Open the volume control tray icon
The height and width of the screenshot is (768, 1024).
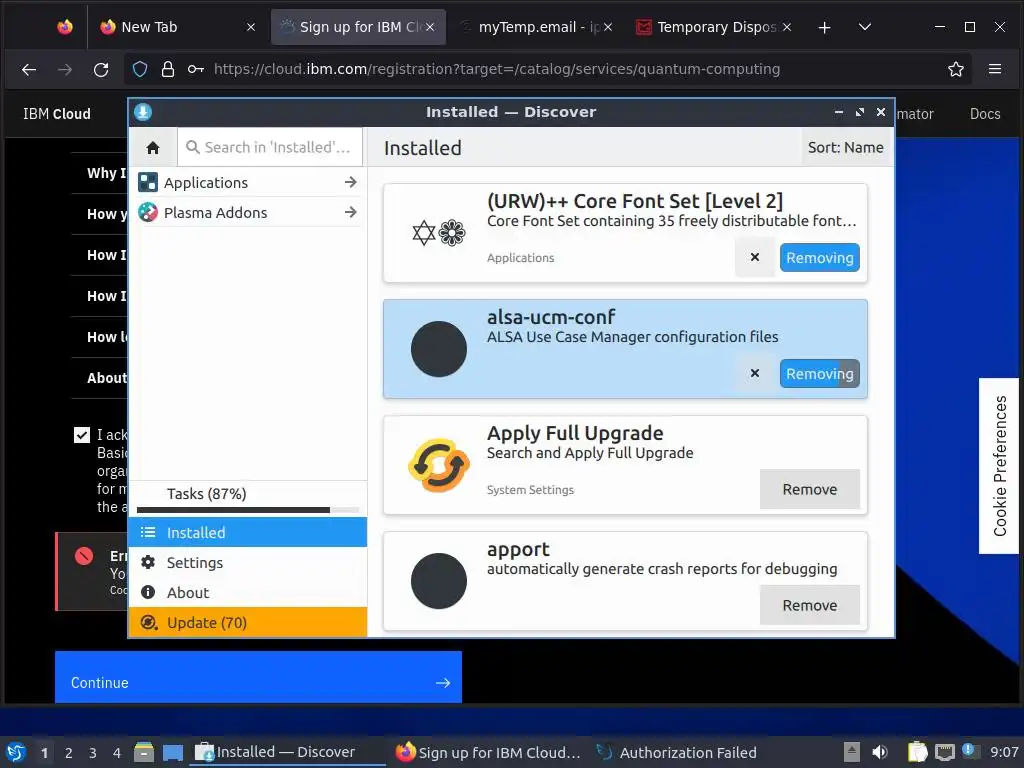coord(880,752)
